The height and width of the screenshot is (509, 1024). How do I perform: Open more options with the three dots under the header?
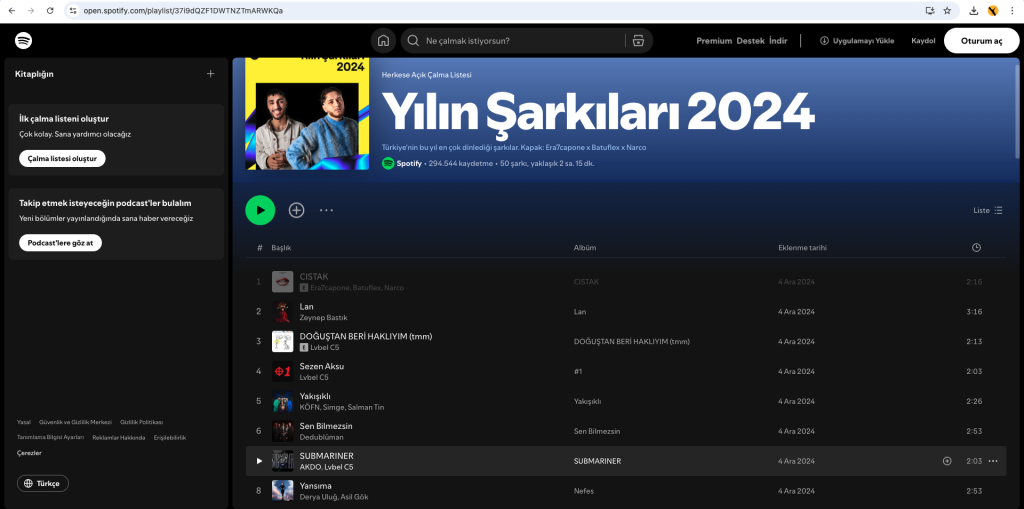[x=327, y=210]
